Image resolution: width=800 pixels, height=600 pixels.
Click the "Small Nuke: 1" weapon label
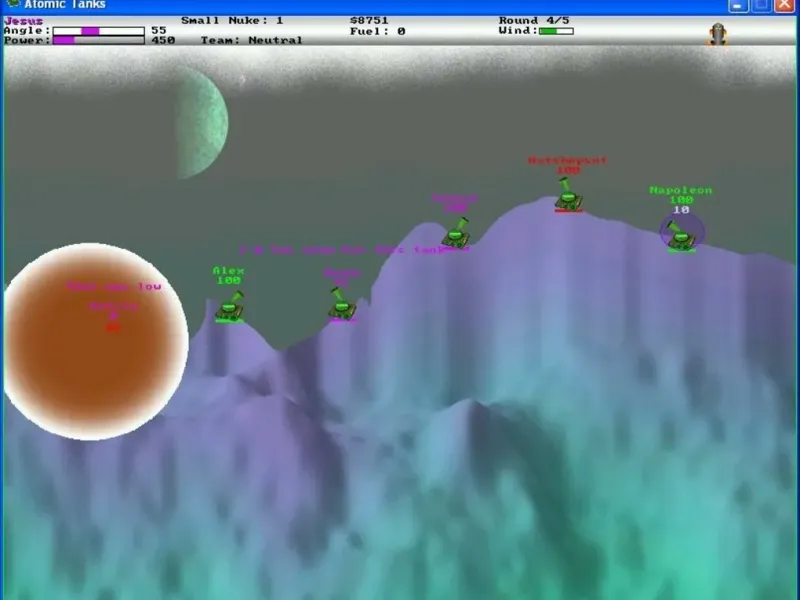232,20
